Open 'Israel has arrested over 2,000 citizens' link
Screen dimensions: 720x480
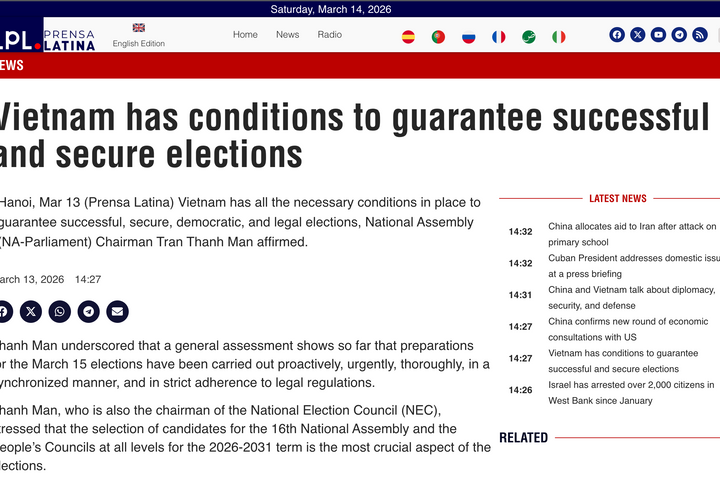(631, 393)
